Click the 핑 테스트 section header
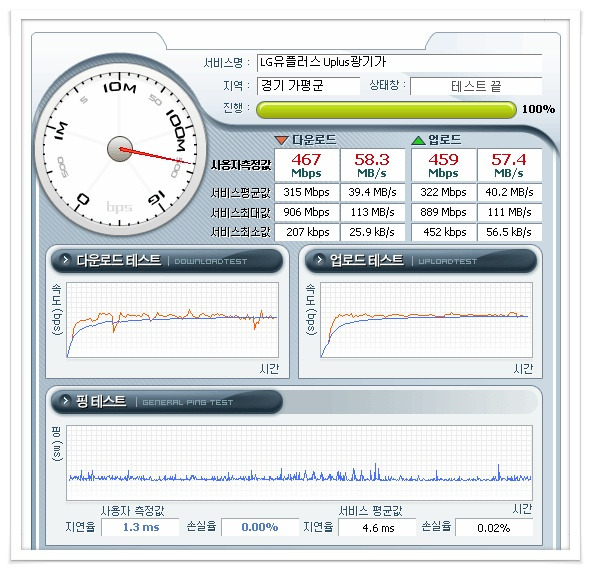The width and height of the screenshot is (591, 570). point(167,401)
